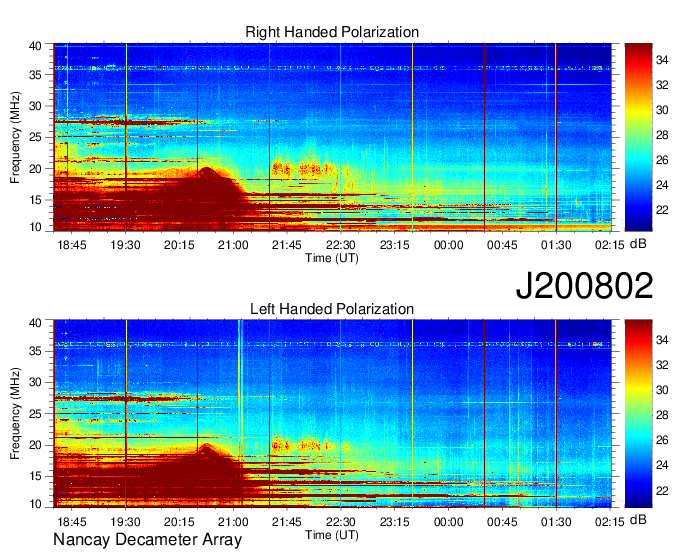This screenshot has width=680, height=552.
Task: Click Time (UT) label under Left Handed panel
Action: pyautogui.click(x=332, y=535)
